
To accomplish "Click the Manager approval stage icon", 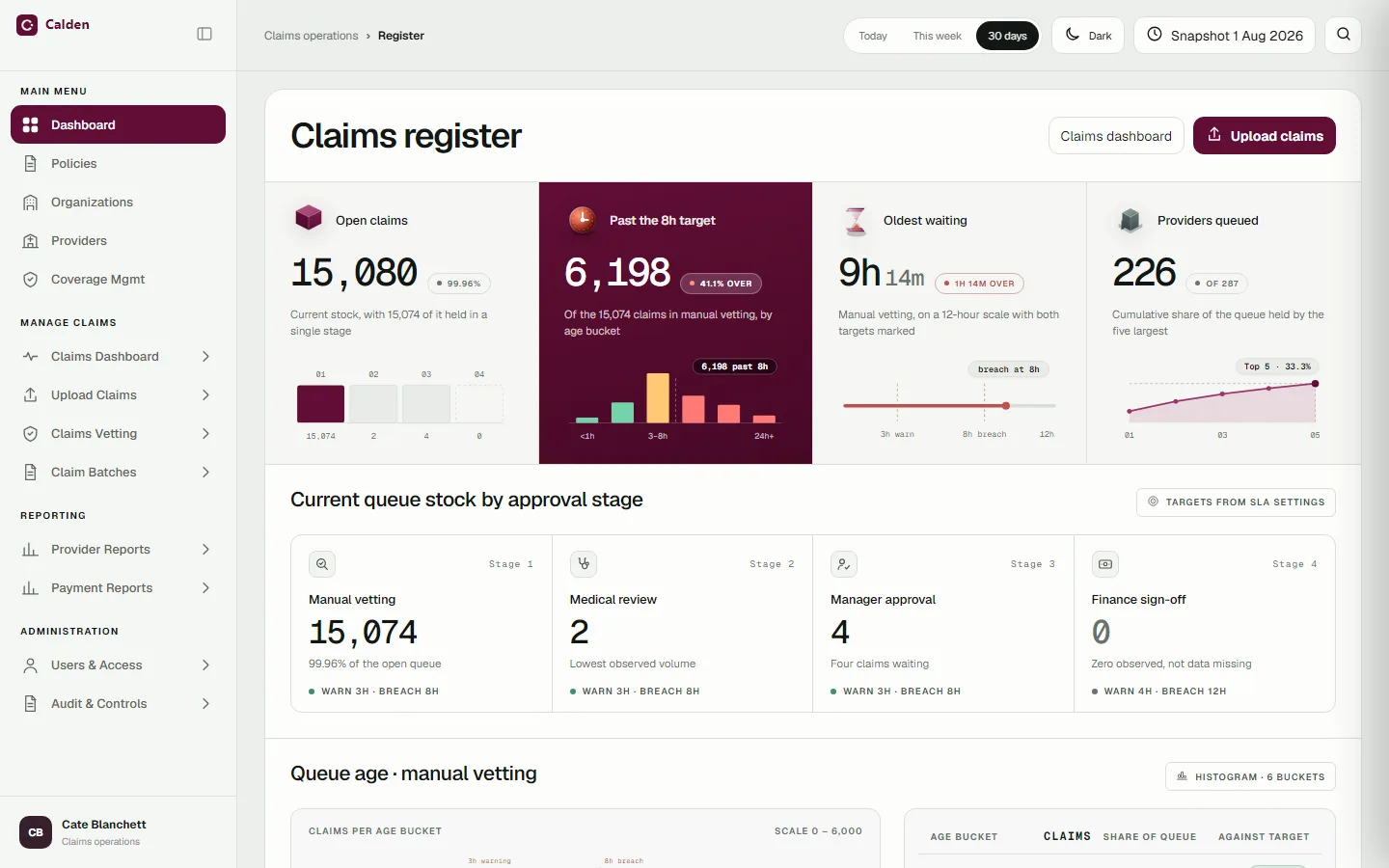I will 844,564.
